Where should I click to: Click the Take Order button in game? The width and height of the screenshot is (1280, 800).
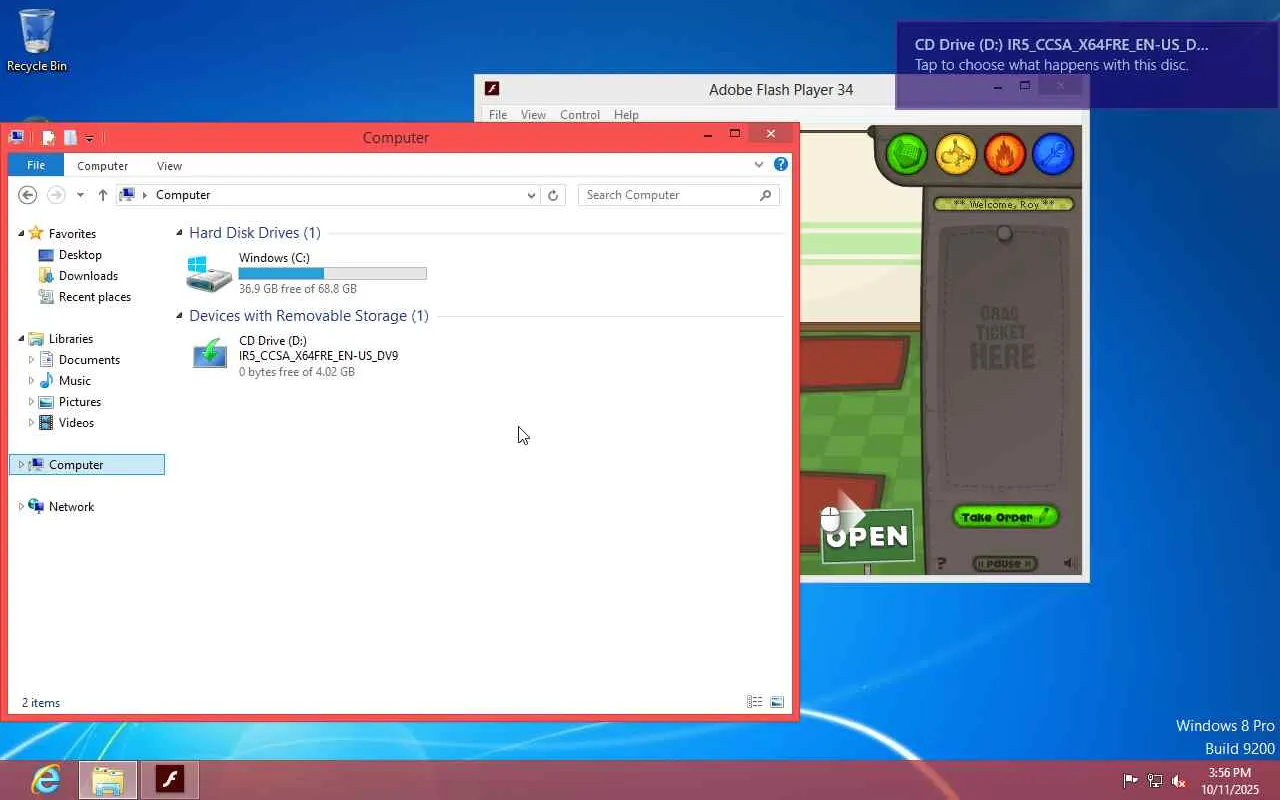coord(1005,517)
